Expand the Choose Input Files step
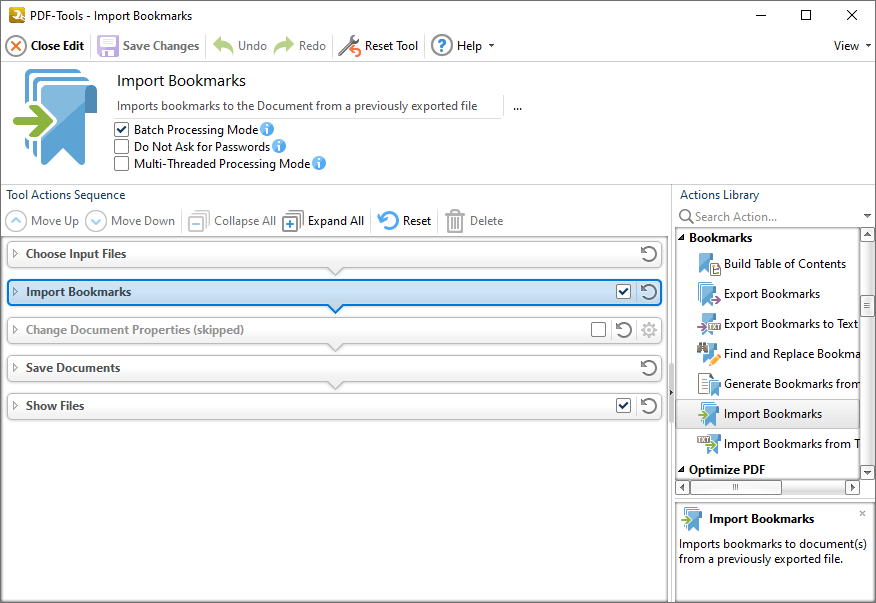The height and width of the screenshot is (603, 876). 16,254
